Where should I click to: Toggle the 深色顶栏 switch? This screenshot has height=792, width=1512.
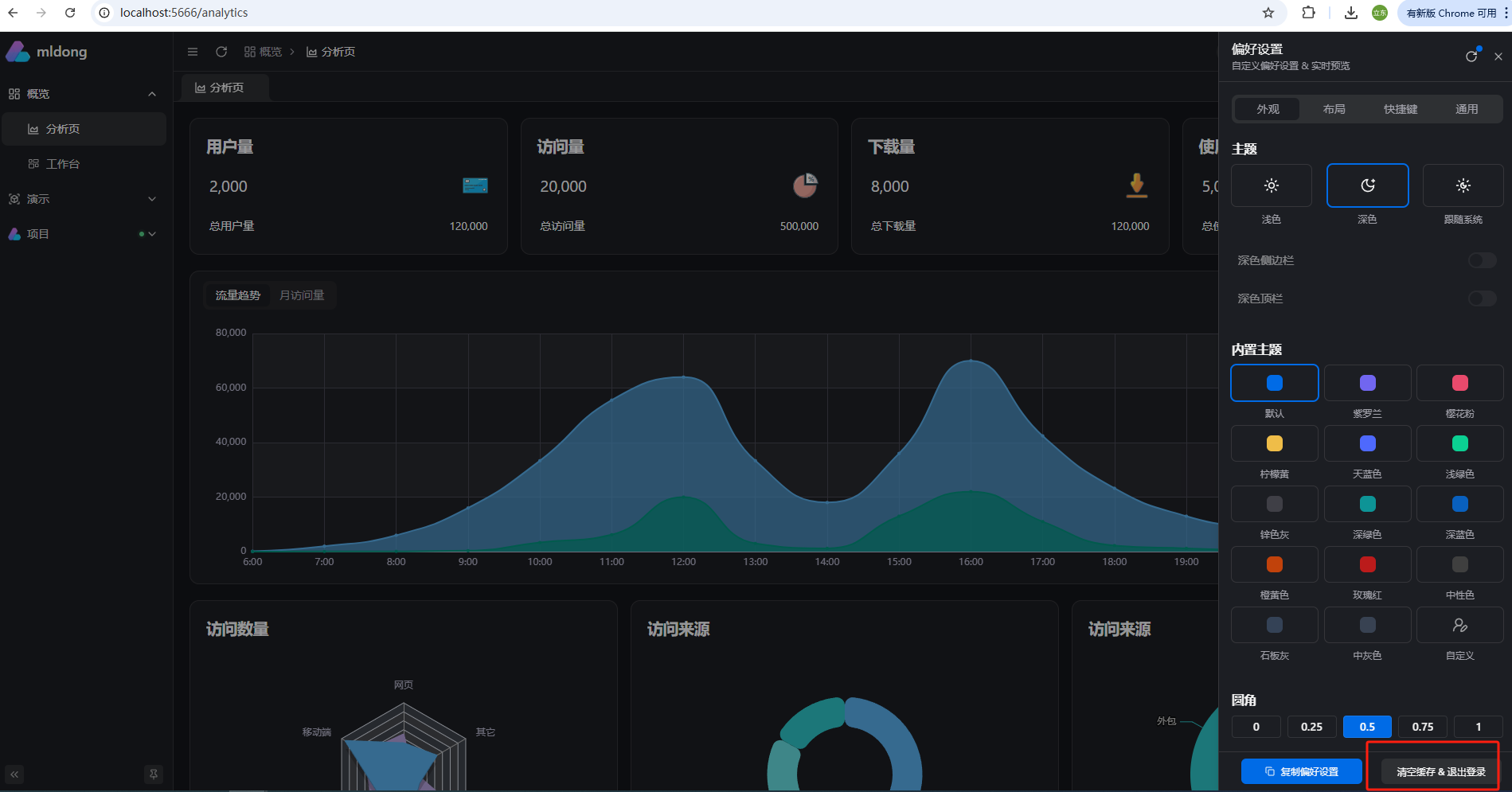1483,298
